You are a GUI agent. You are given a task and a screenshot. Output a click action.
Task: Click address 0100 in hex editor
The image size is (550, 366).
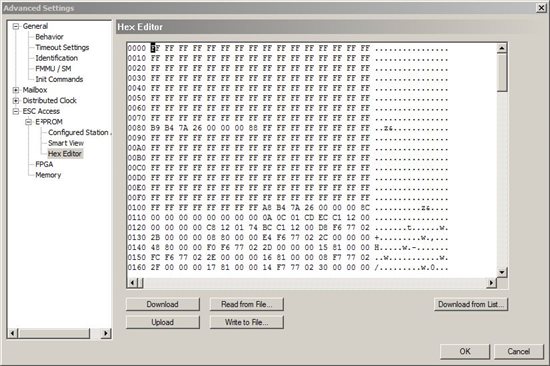(x=137, y=208)
